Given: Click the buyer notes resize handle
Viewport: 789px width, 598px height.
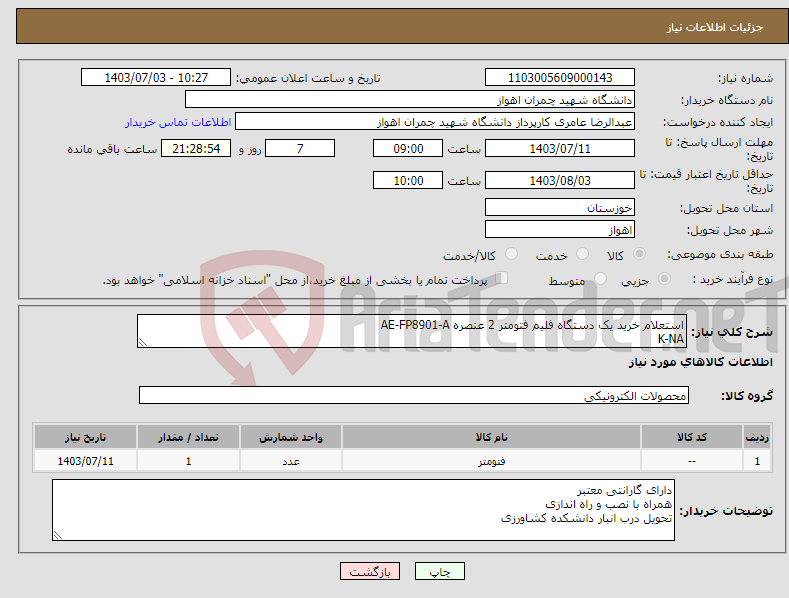Looking at the screenshot, I should pos(58,536).
